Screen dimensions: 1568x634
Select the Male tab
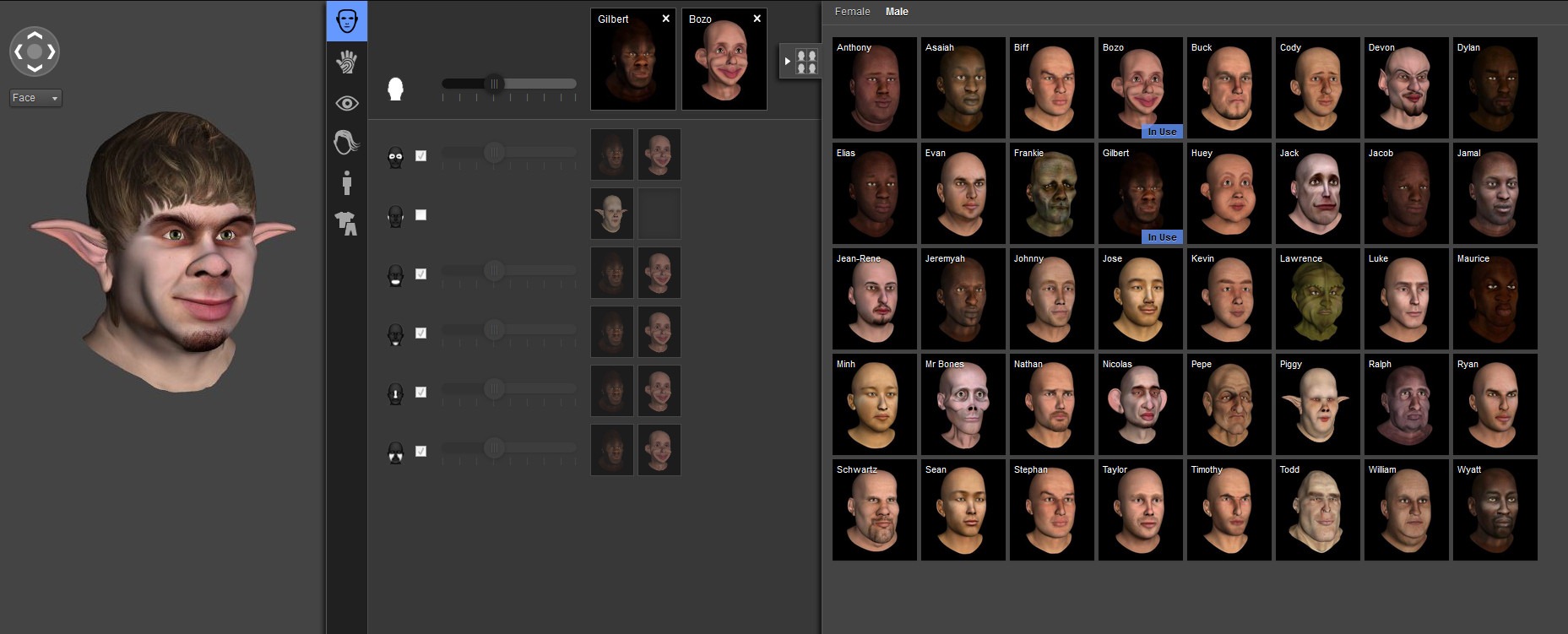(x=897, y=12)
